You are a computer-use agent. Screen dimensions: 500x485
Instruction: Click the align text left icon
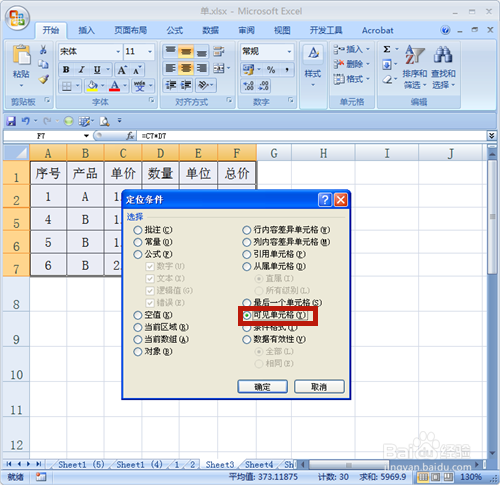[170, 69]
